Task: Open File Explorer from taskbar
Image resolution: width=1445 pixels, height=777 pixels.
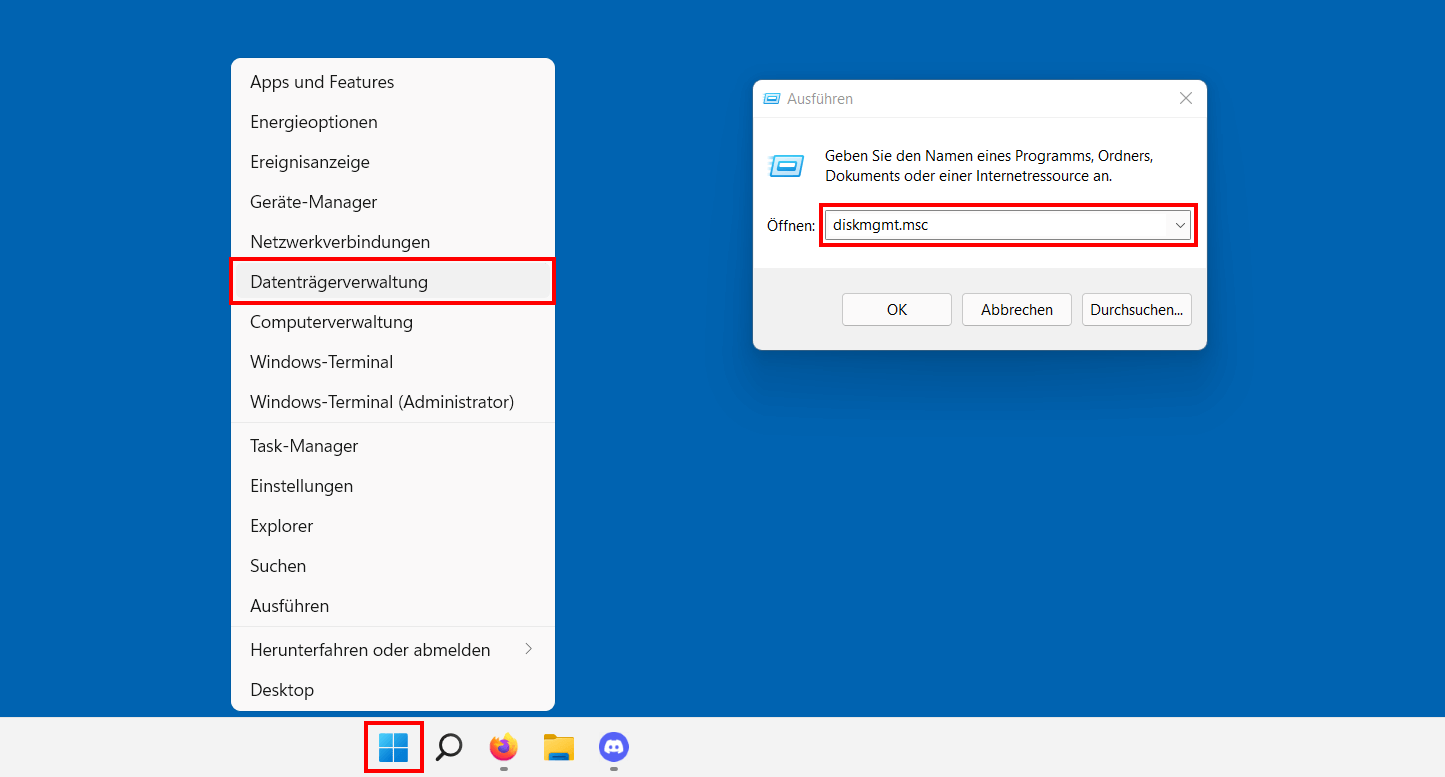Action: pos(559,747)
